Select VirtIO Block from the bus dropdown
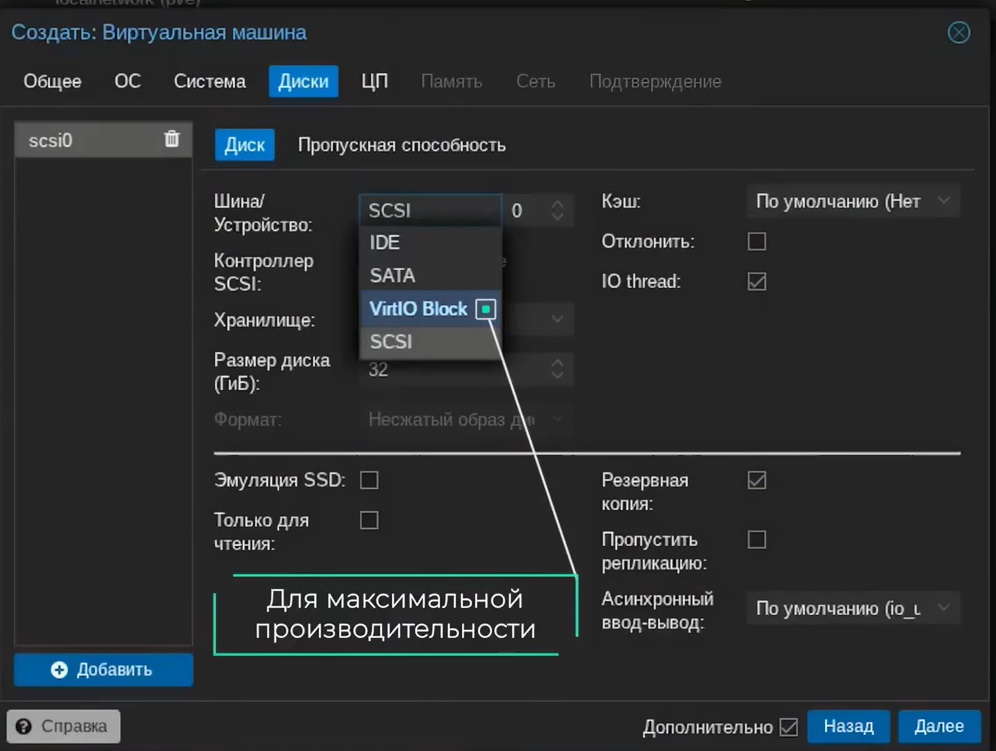 coord(418,308)
